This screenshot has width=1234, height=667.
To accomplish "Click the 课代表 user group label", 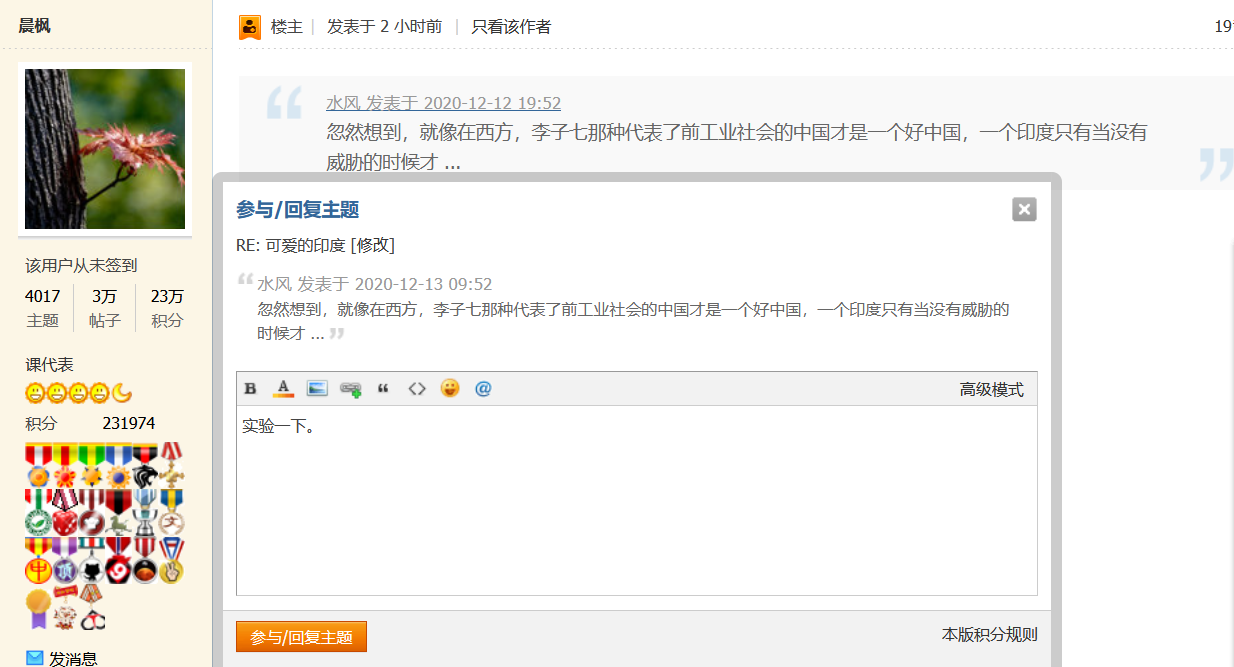I will coord(50,365).
